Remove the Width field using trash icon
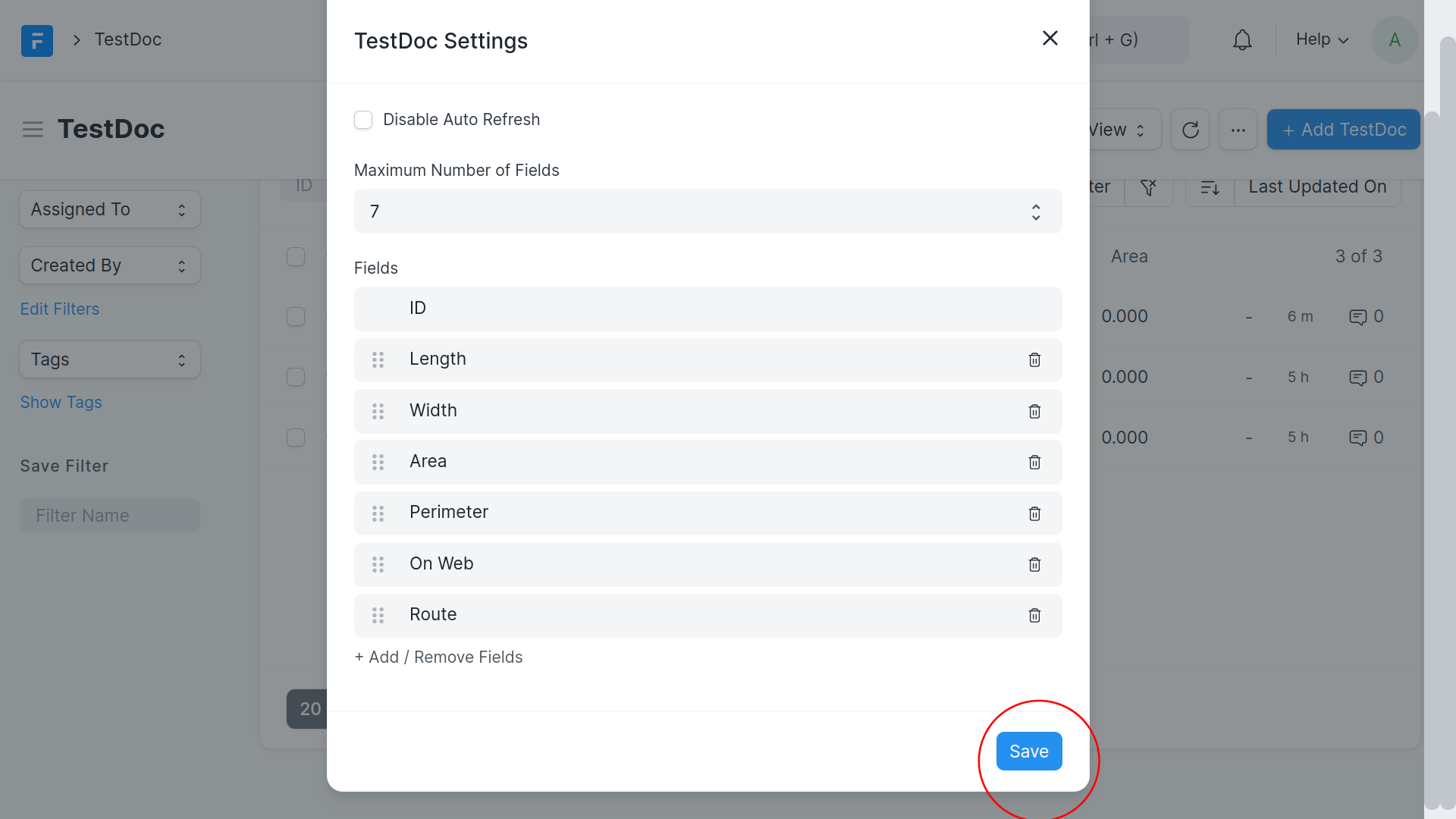 pos(1034,411)
